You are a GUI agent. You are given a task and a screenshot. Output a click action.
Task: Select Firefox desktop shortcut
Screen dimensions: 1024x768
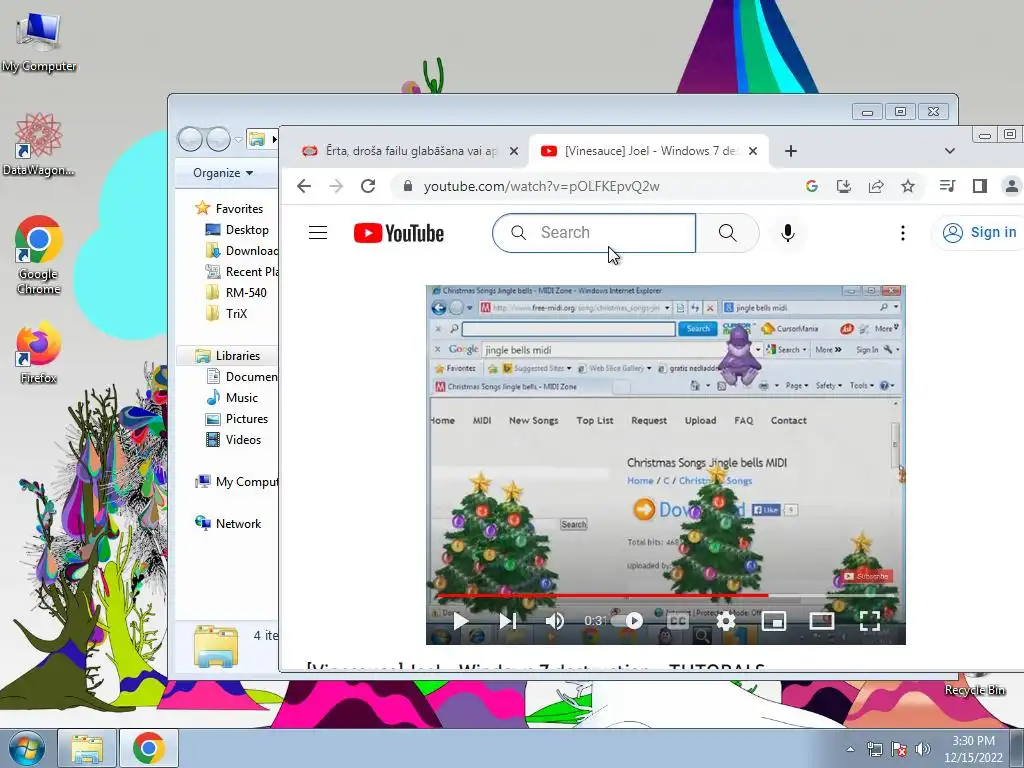[39, 353]
